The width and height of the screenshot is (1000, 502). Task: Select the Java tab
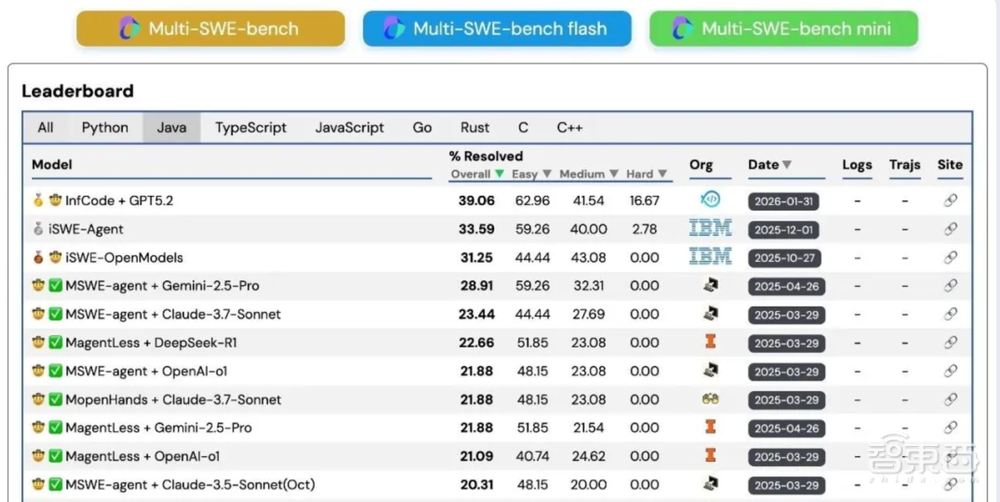pos(172,128)
